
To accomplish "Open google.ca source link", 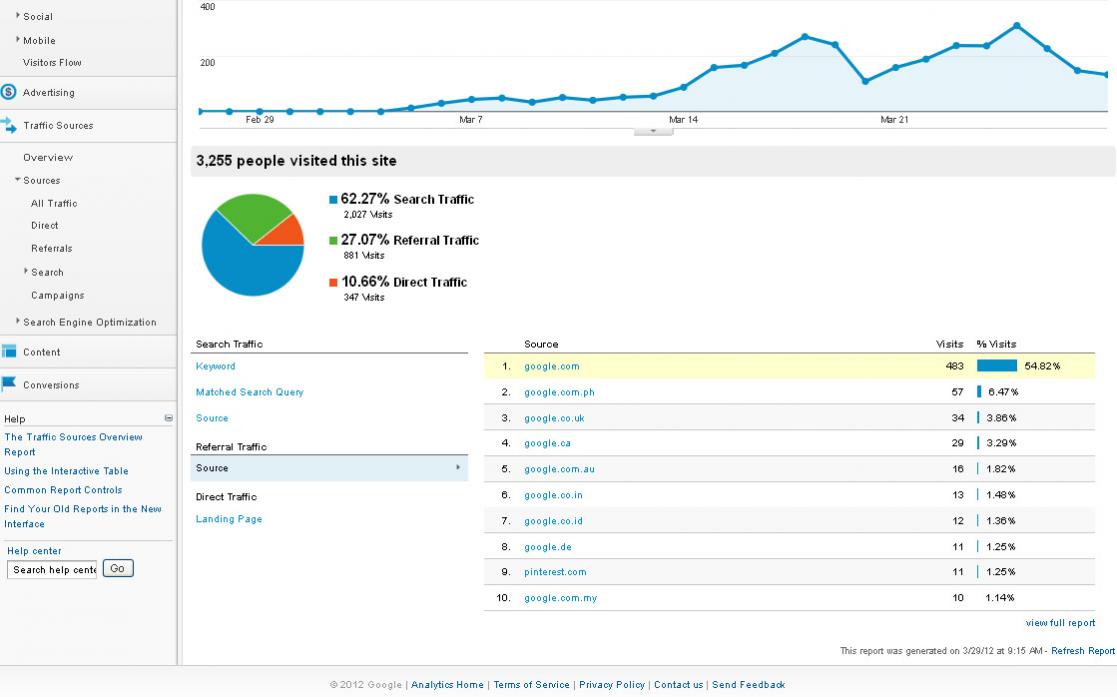I will coord(547,443).
